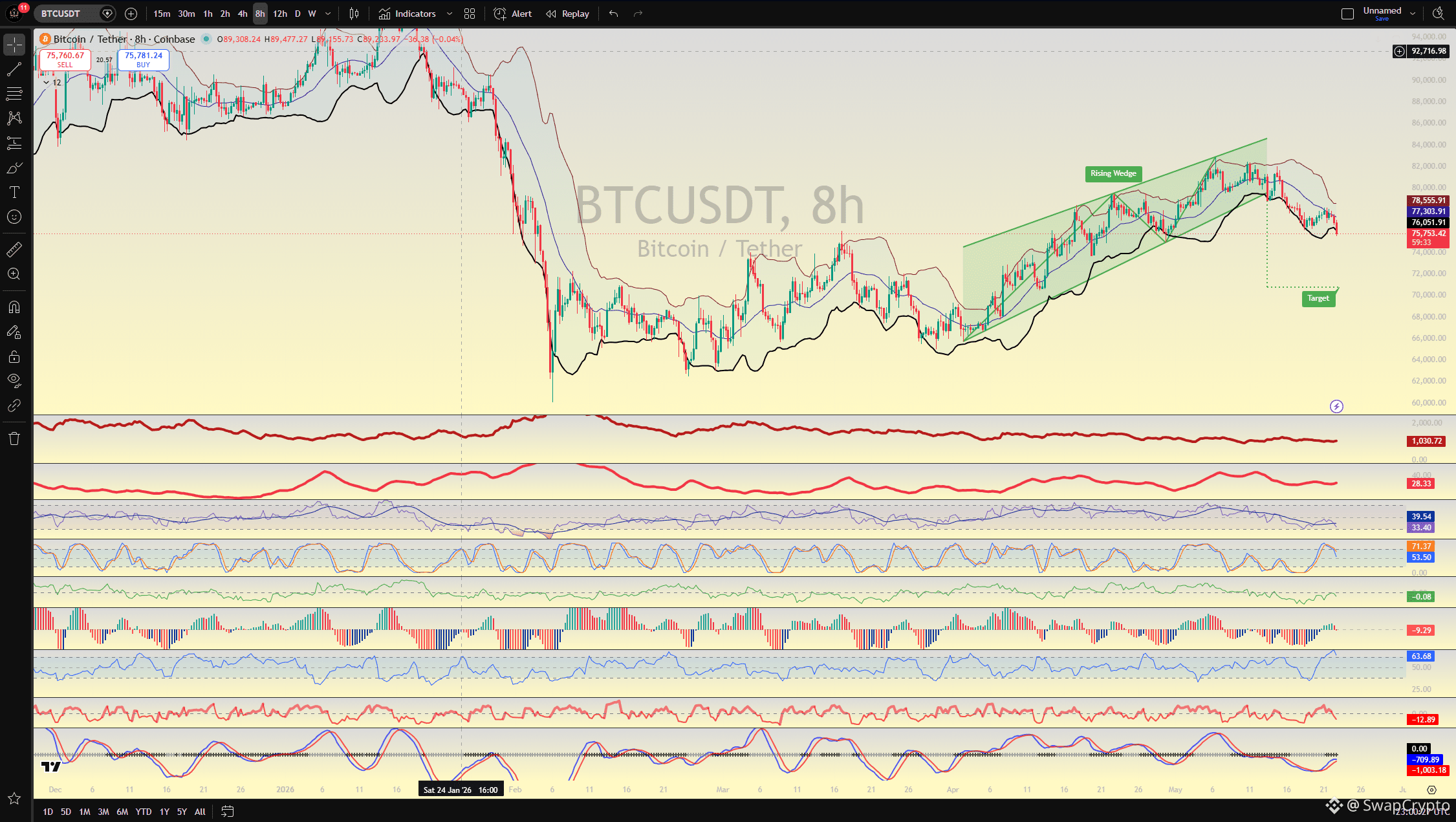Image resolution: width=1456 pixels, height=822 pixels.
Task: Click the -709.89 indicator value label
Action: click(1426, 760)
